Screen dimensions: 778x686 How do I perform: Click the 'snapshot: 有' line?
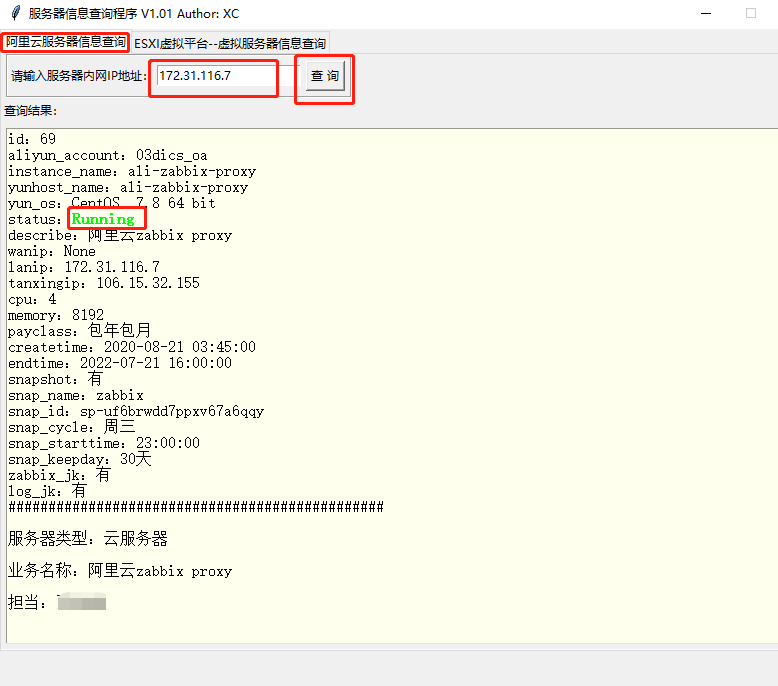55,379
